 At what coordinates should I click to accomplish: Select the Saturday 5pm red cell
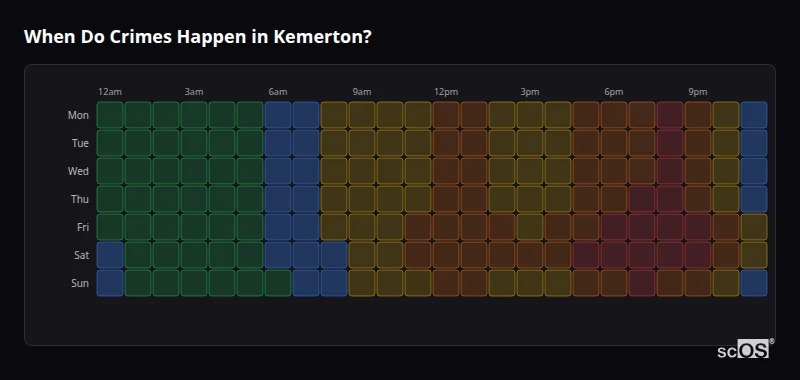click(x=586, y=255)
